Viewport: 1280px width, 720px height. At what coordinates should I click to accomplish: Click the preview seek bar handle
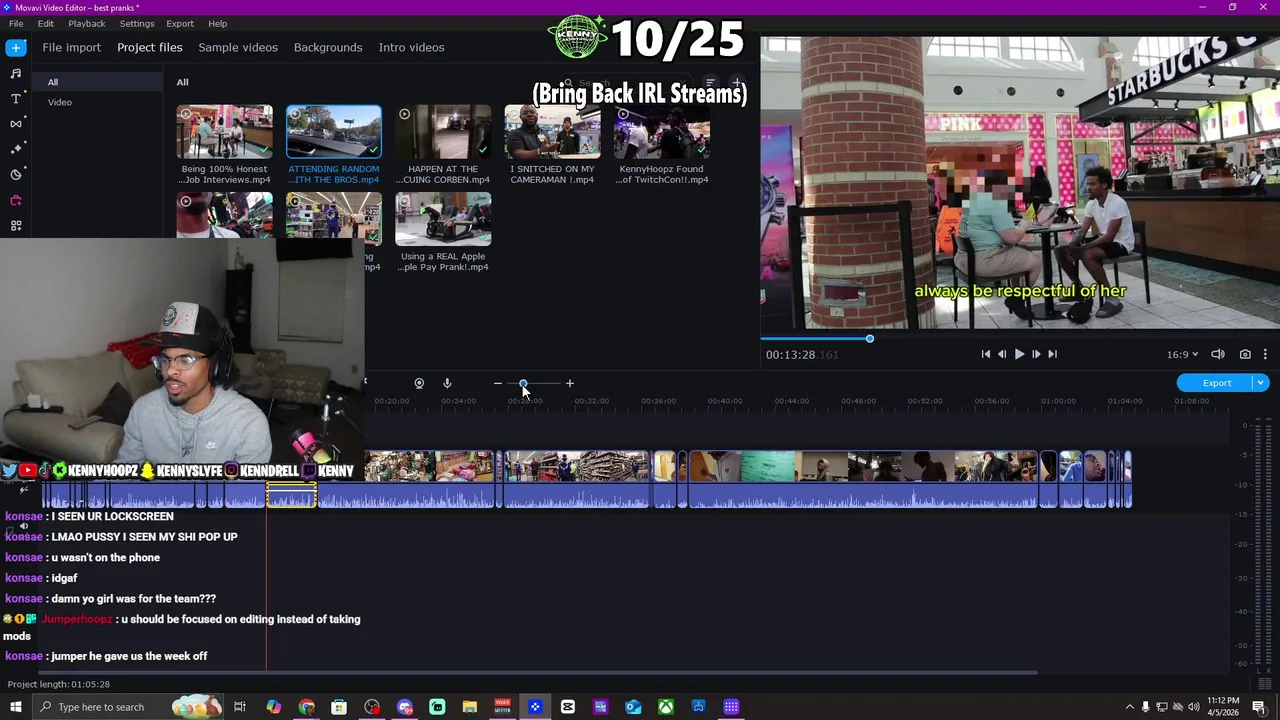tap(870, 339)
